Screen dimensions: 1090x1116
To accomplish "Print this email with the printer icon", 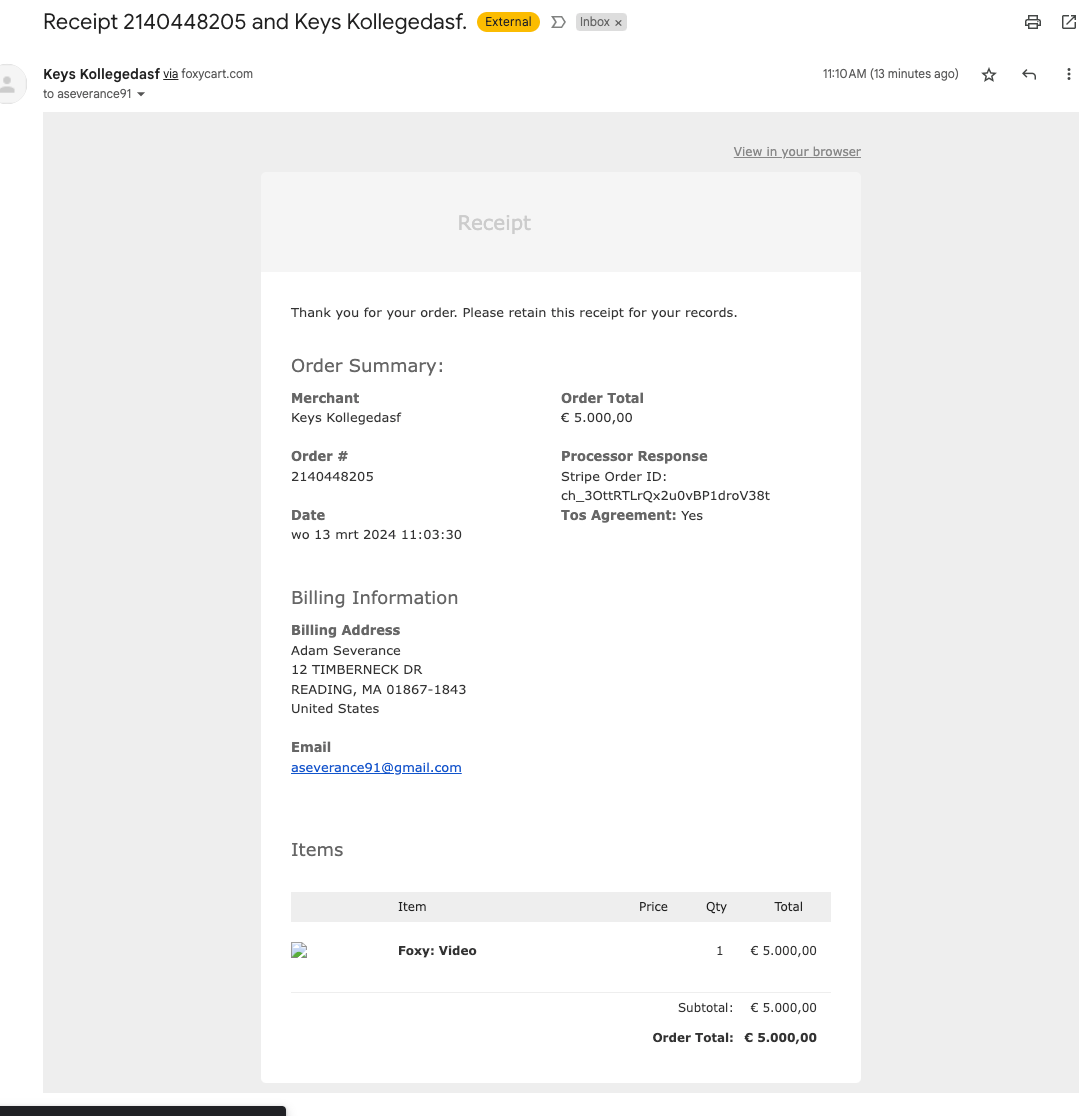I will (1032, 22).
